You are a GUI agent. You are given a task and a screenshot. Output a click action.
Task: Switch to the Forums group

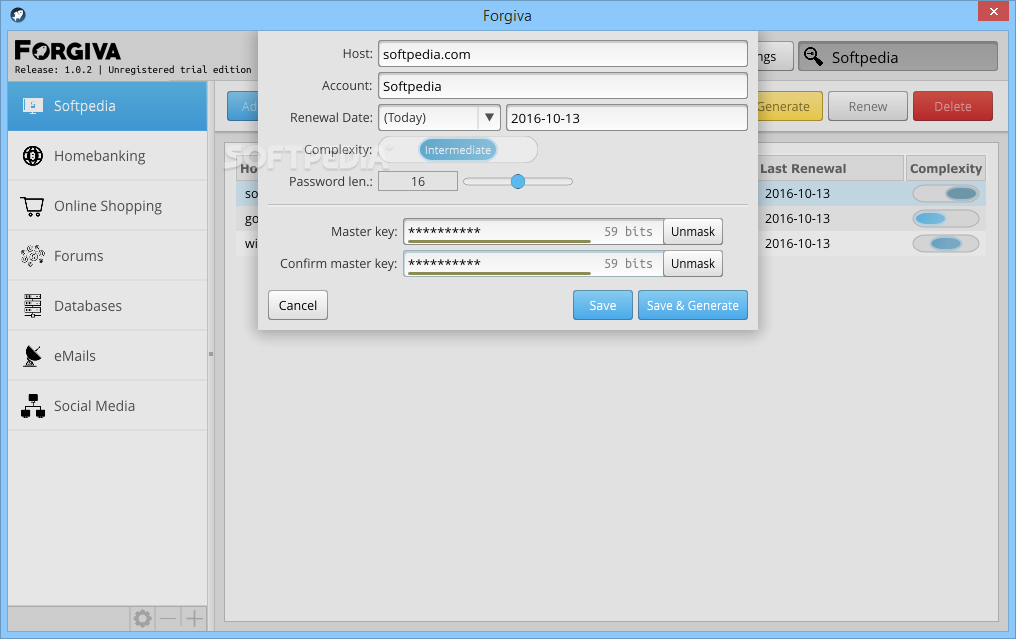point(108,256)
